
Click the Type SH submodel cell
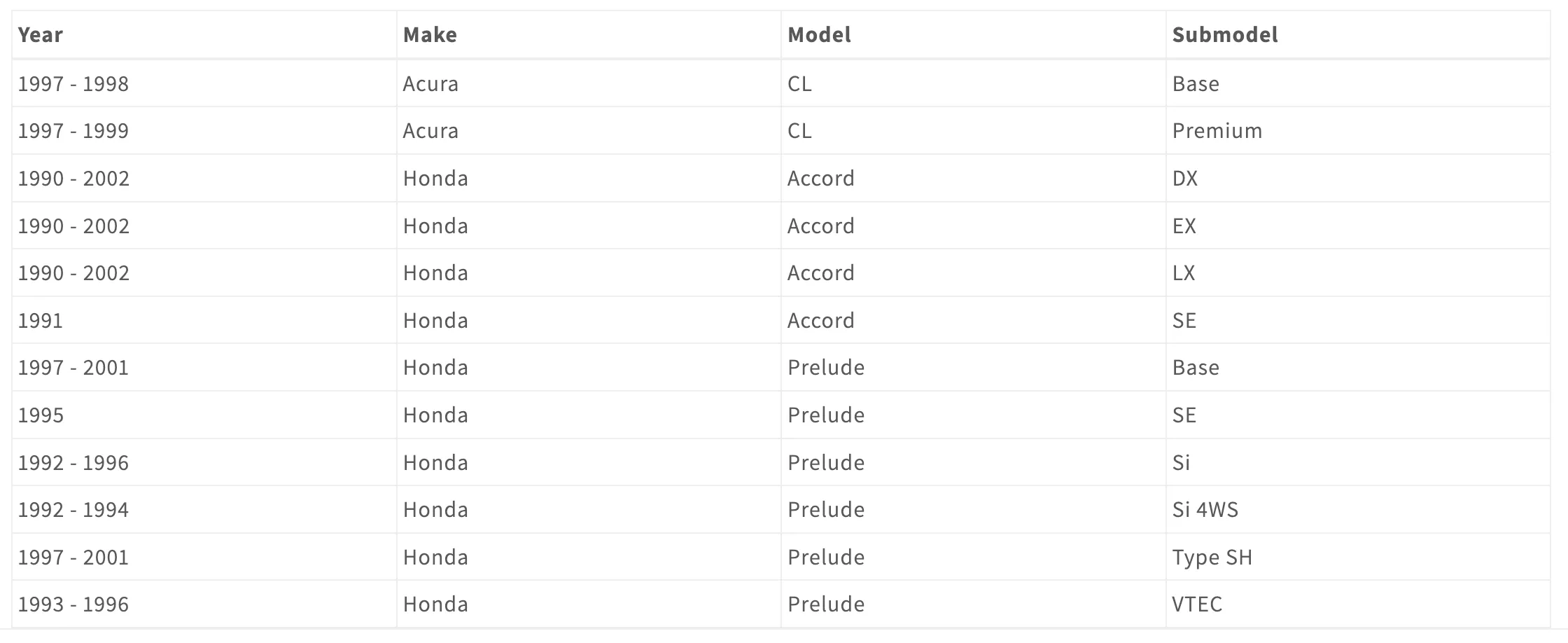pos(1212,558)
